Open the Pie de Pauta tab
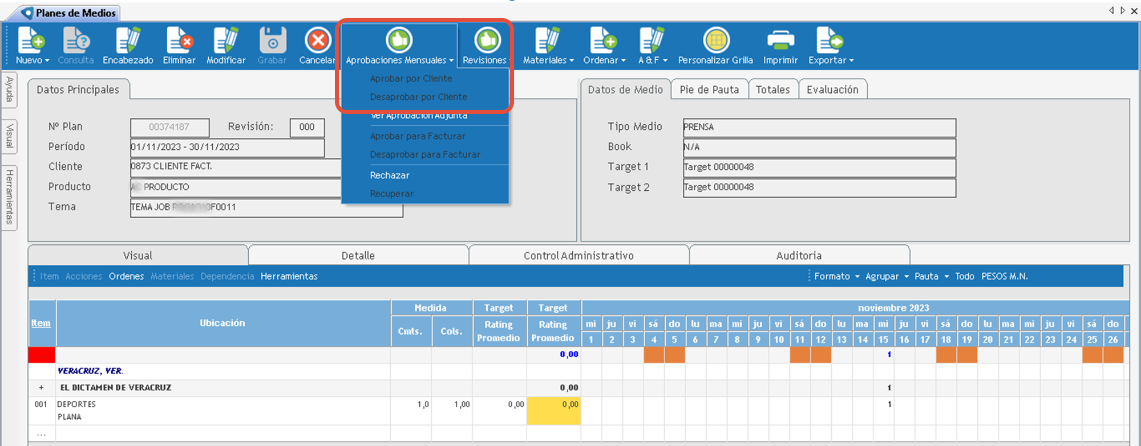This screenshot has width=1141, height=446. 709,89
